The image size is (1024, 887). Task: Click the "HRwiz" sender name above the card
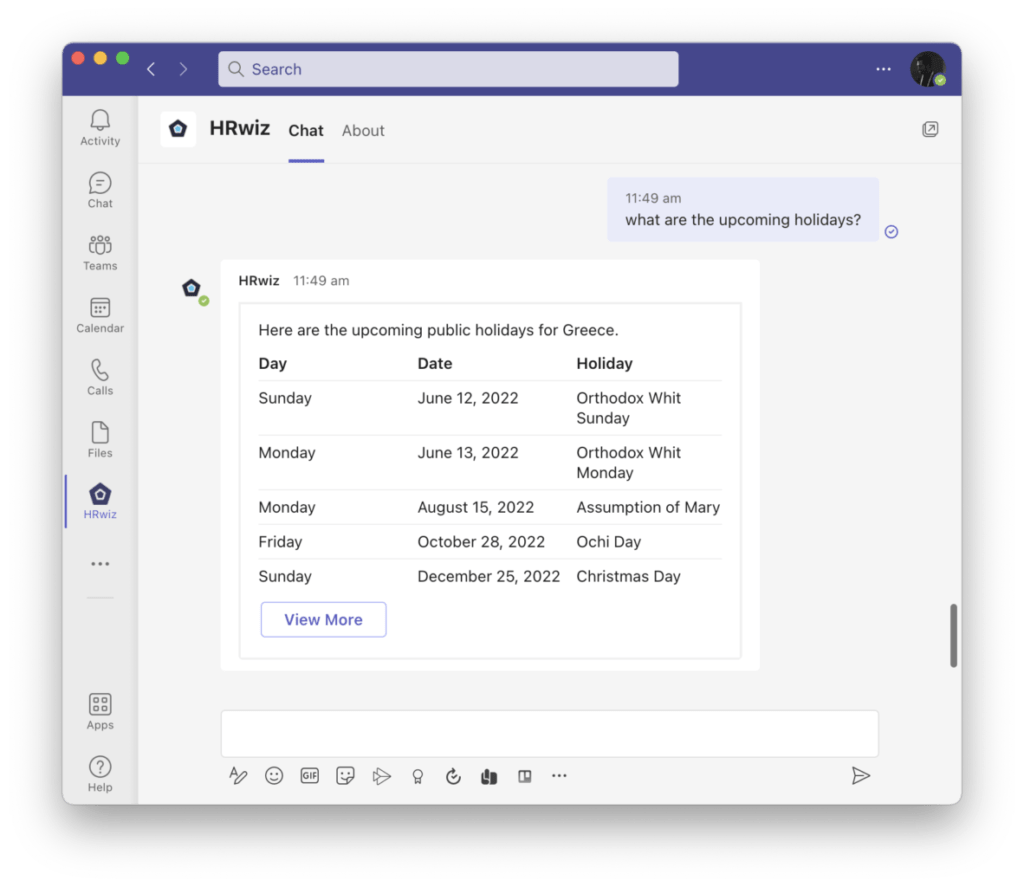(259, 280)
